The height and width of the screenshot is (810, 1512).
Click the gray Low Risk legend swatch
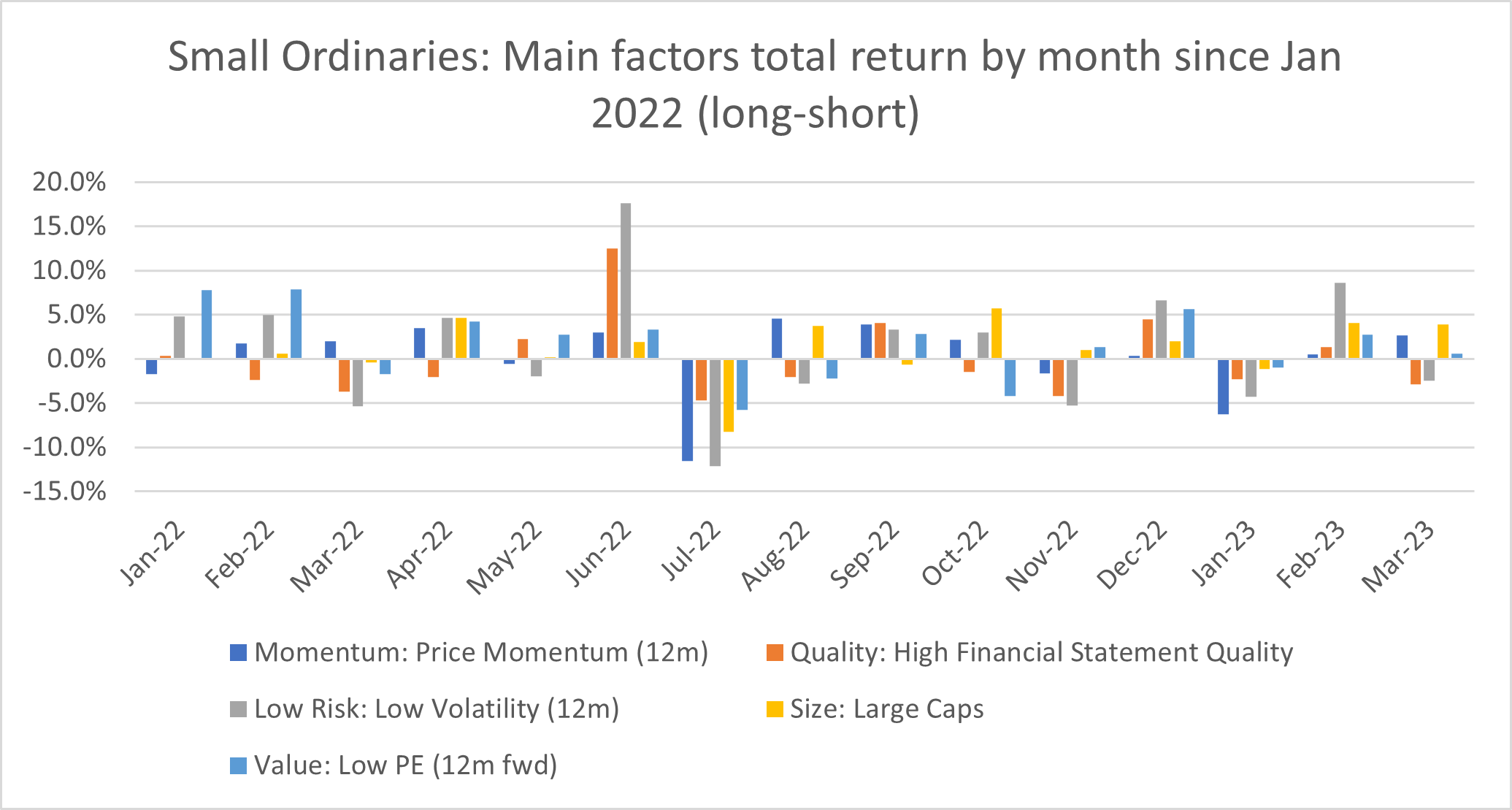238,708
